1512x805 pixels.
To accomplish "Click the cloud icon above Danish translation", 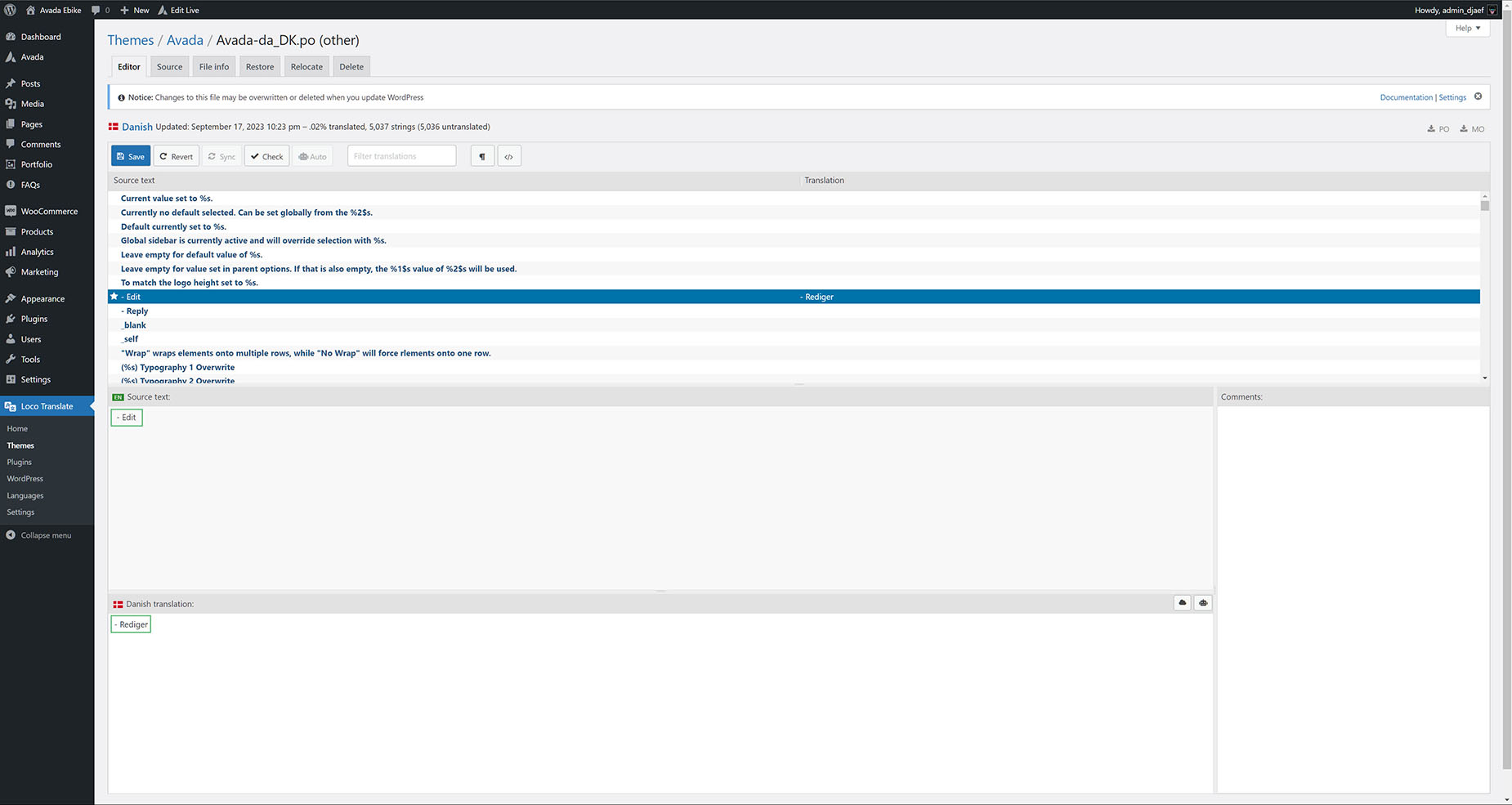I will (1182, 603).
